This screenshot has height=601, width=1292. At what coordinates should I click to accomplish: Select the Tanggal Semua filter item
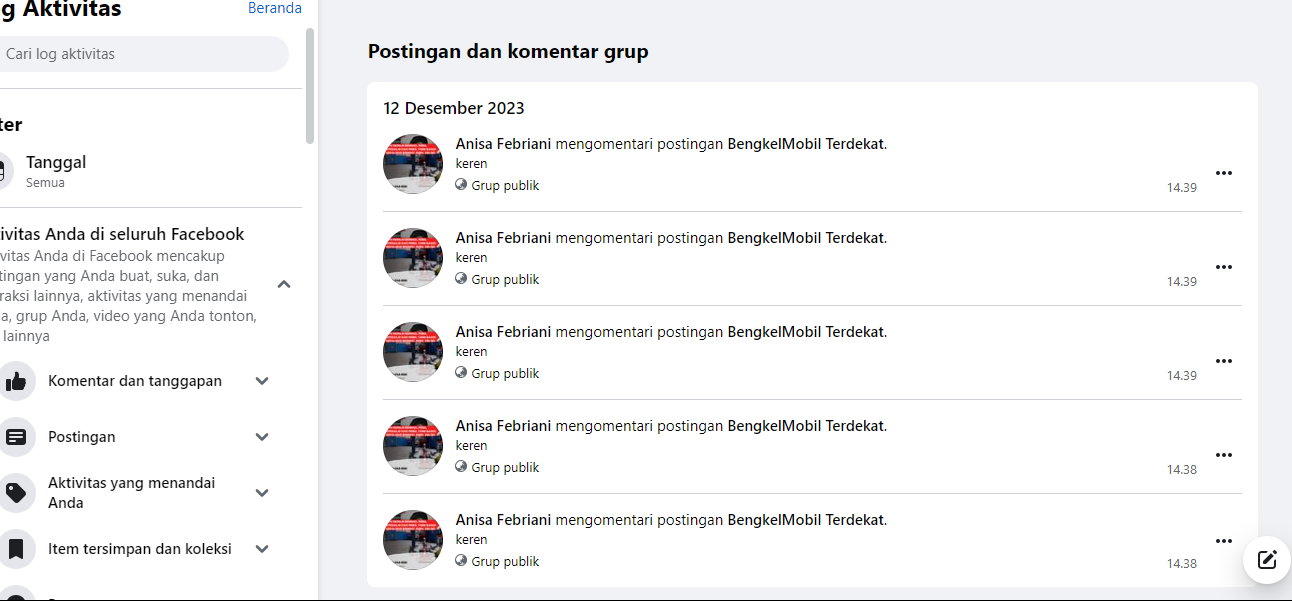point(56,171)
